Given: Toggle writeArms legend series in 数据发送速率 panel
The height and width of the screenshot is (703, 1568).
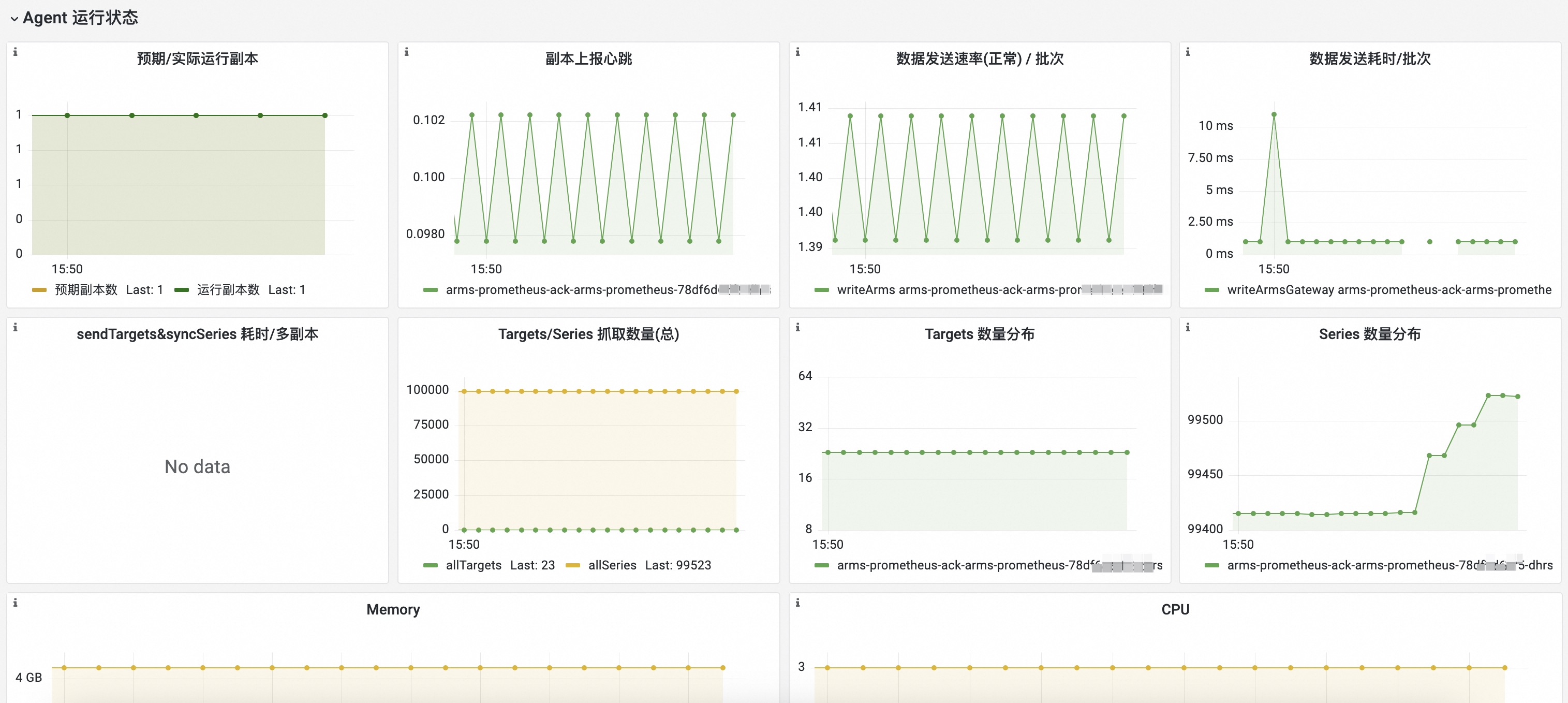Looking at the screenshot, I should point(999,290).
